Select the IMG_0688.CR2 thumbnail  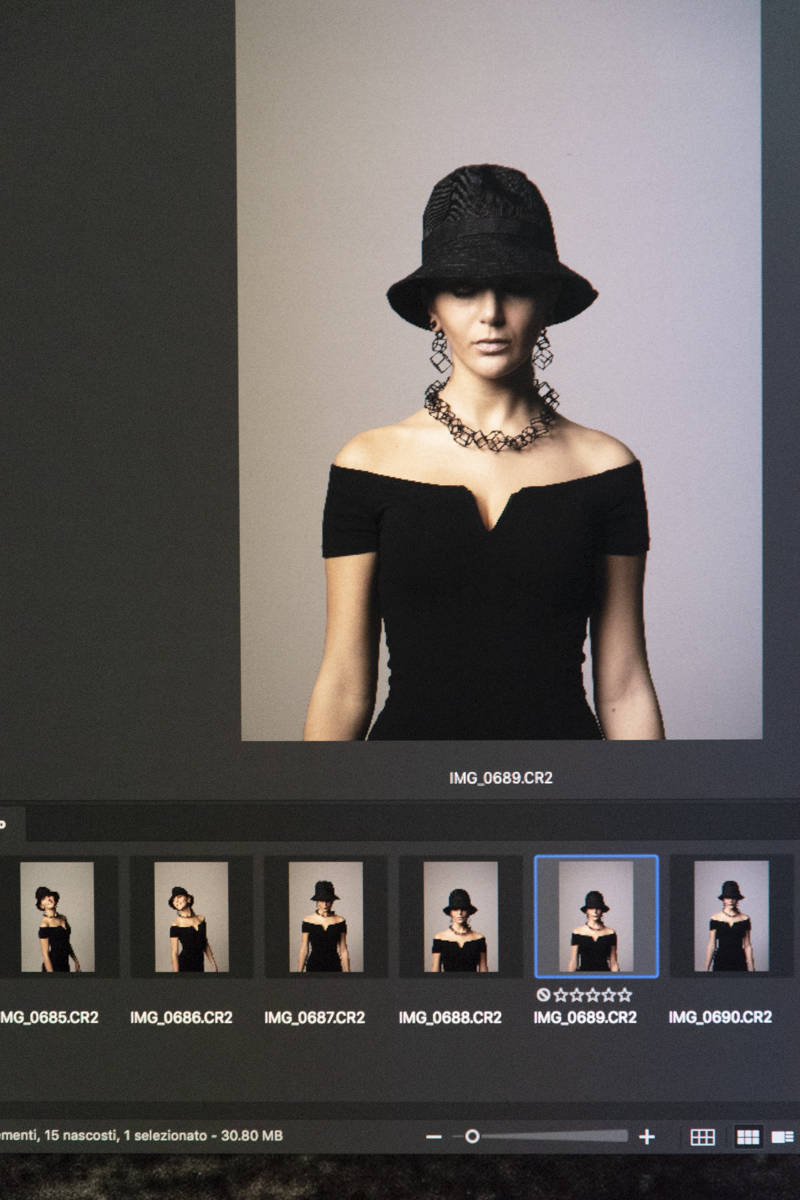460,916
